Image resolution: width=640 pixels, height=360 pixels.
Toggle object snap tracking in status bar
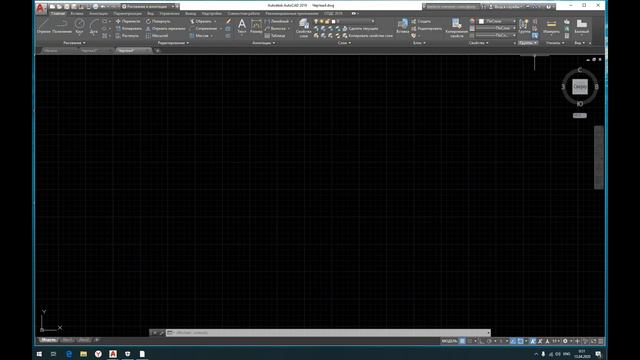513,341
